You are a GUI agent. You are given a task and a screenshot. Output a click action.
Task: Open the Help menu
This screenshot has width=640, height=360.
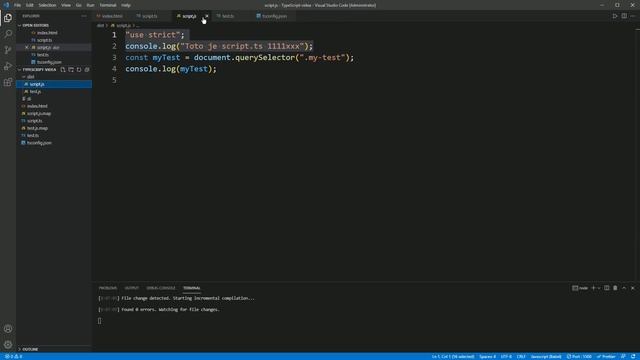[x=126, y=5]
